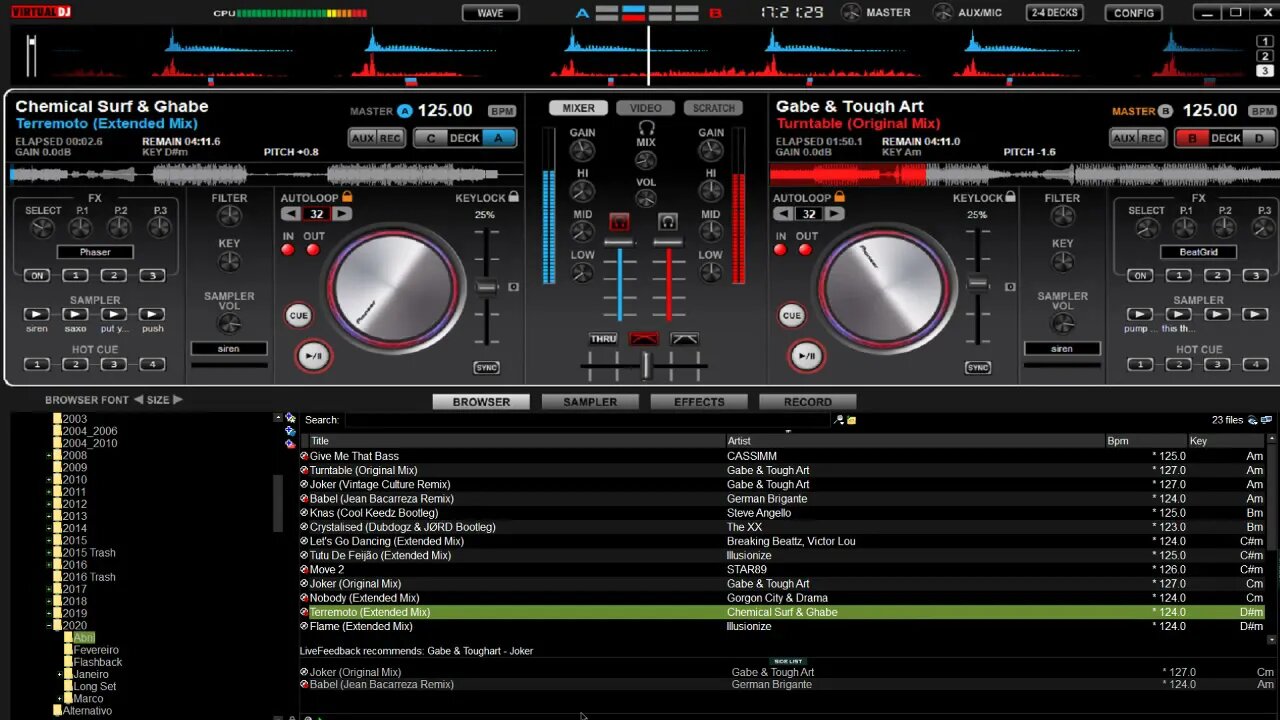Image resolution: width=1280 pixels, height=720 pixels.
Task: Expand the 2013 folder
Action: tap(49, 516)
